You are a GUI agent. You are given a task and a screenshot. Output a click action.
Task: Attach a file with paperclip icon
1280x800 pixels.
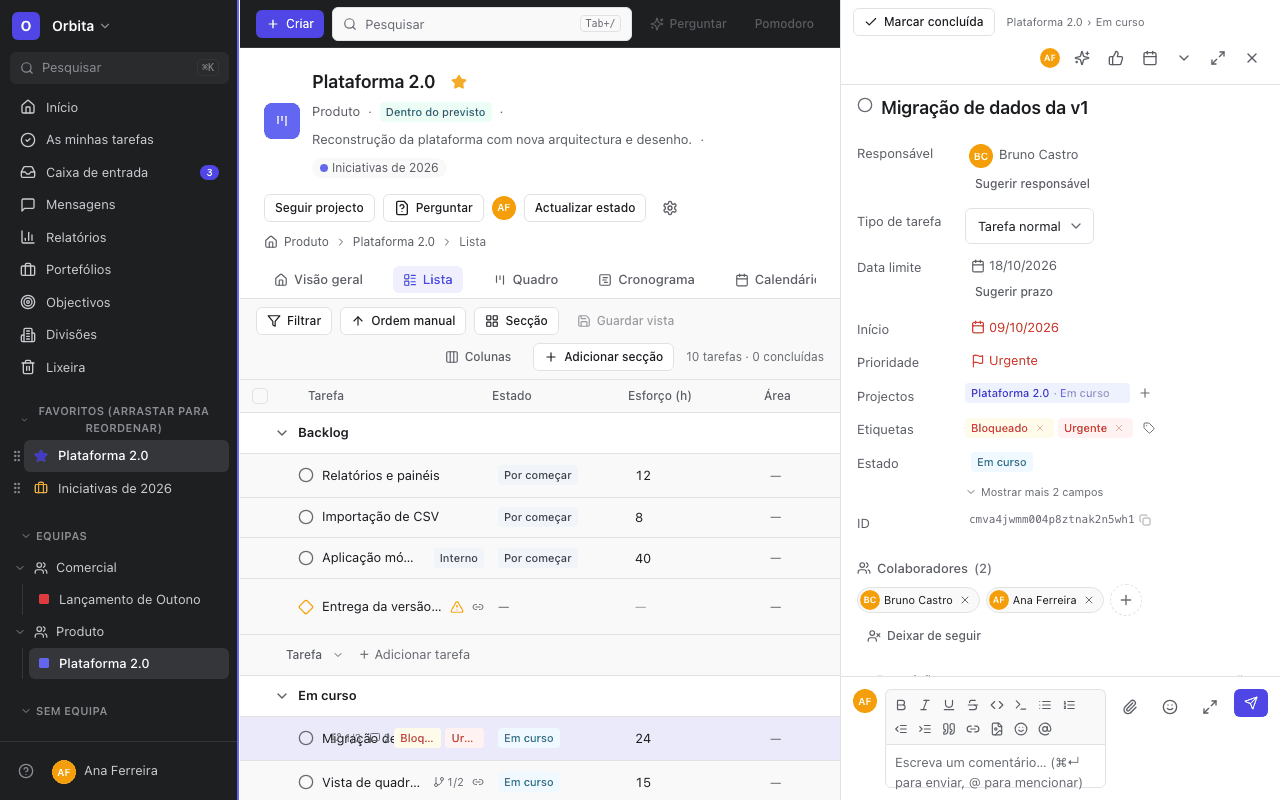coord(1130,707)
